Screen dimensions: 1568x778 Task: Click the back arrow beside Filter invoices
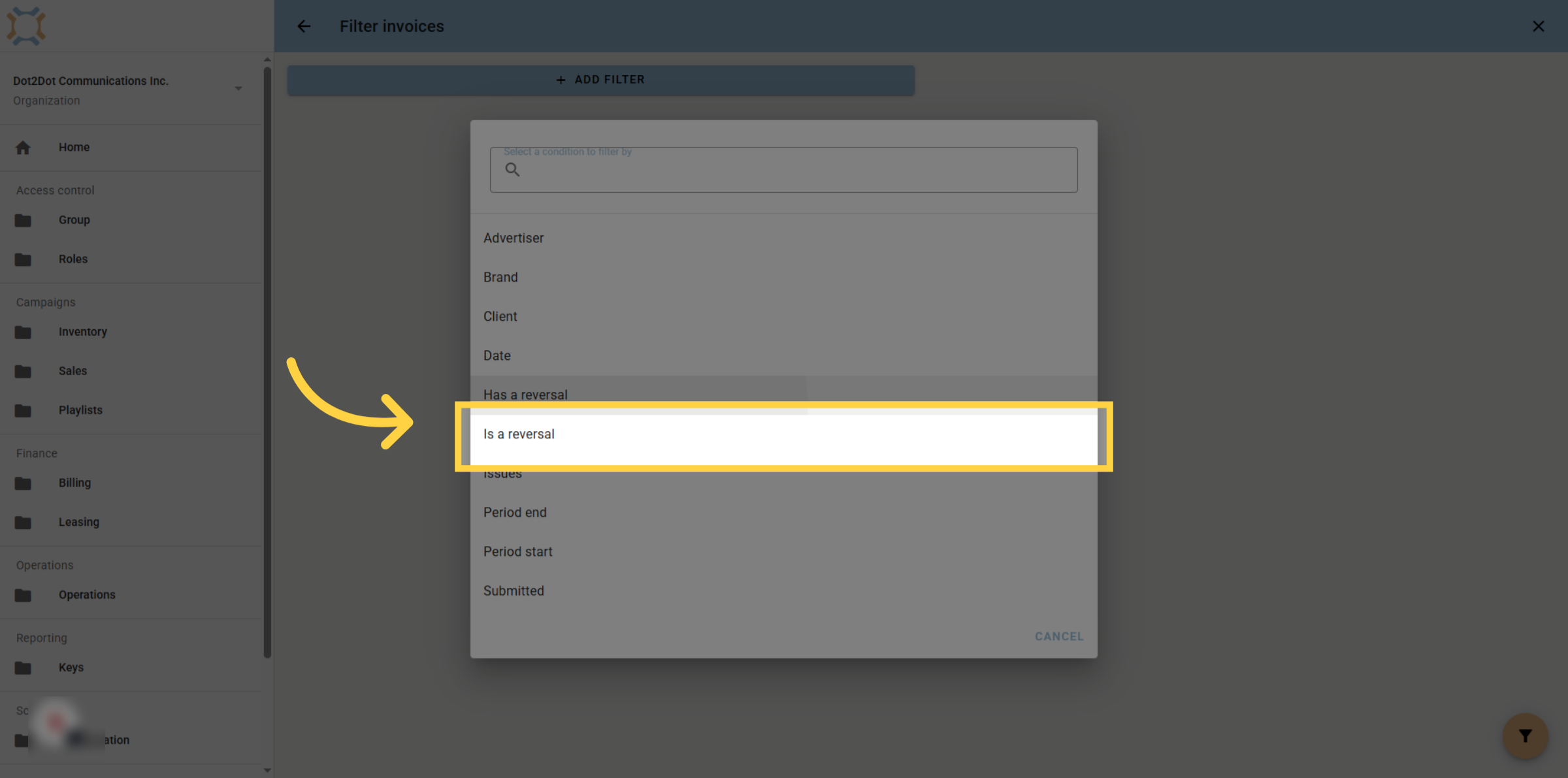[304, 26]
